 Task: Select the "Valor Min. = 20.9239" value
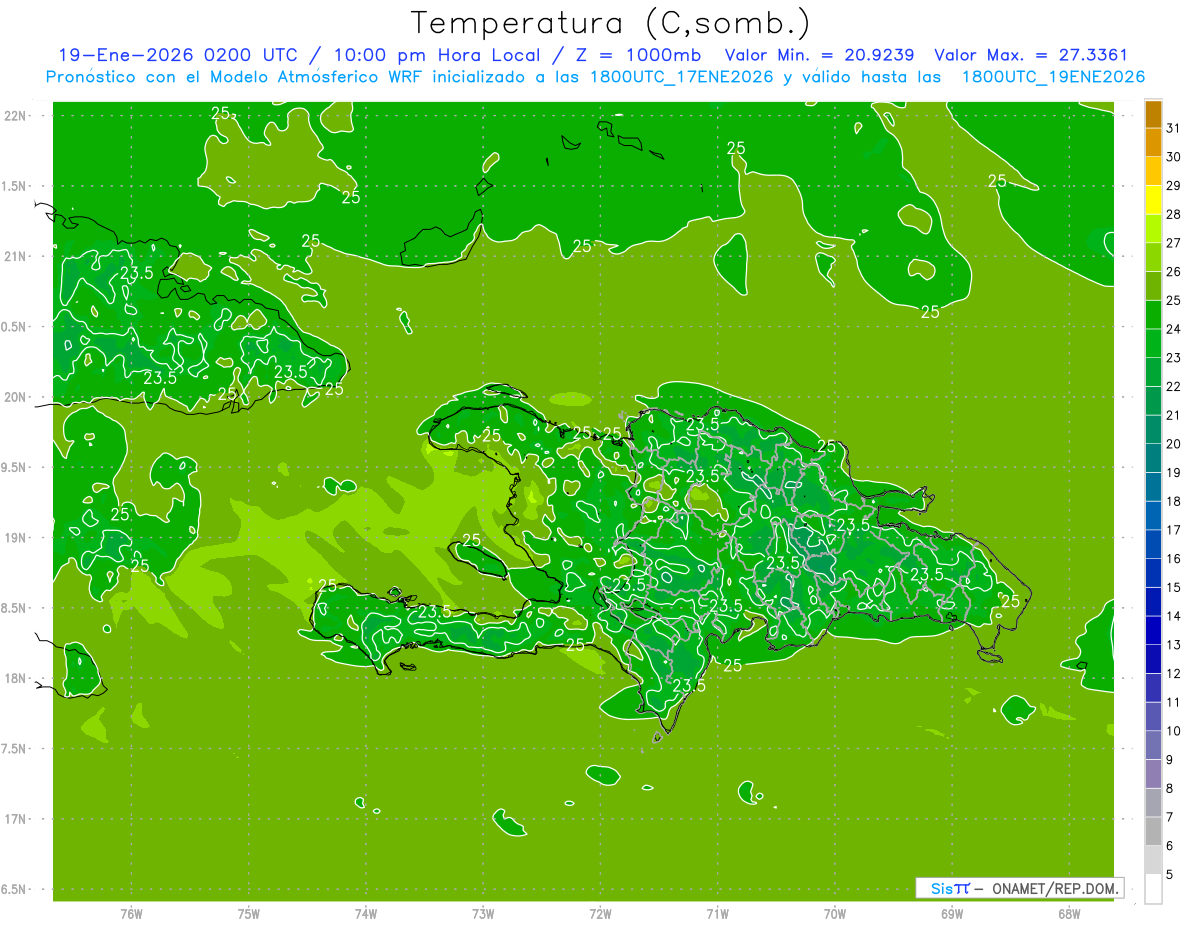(x=822, y=56)
